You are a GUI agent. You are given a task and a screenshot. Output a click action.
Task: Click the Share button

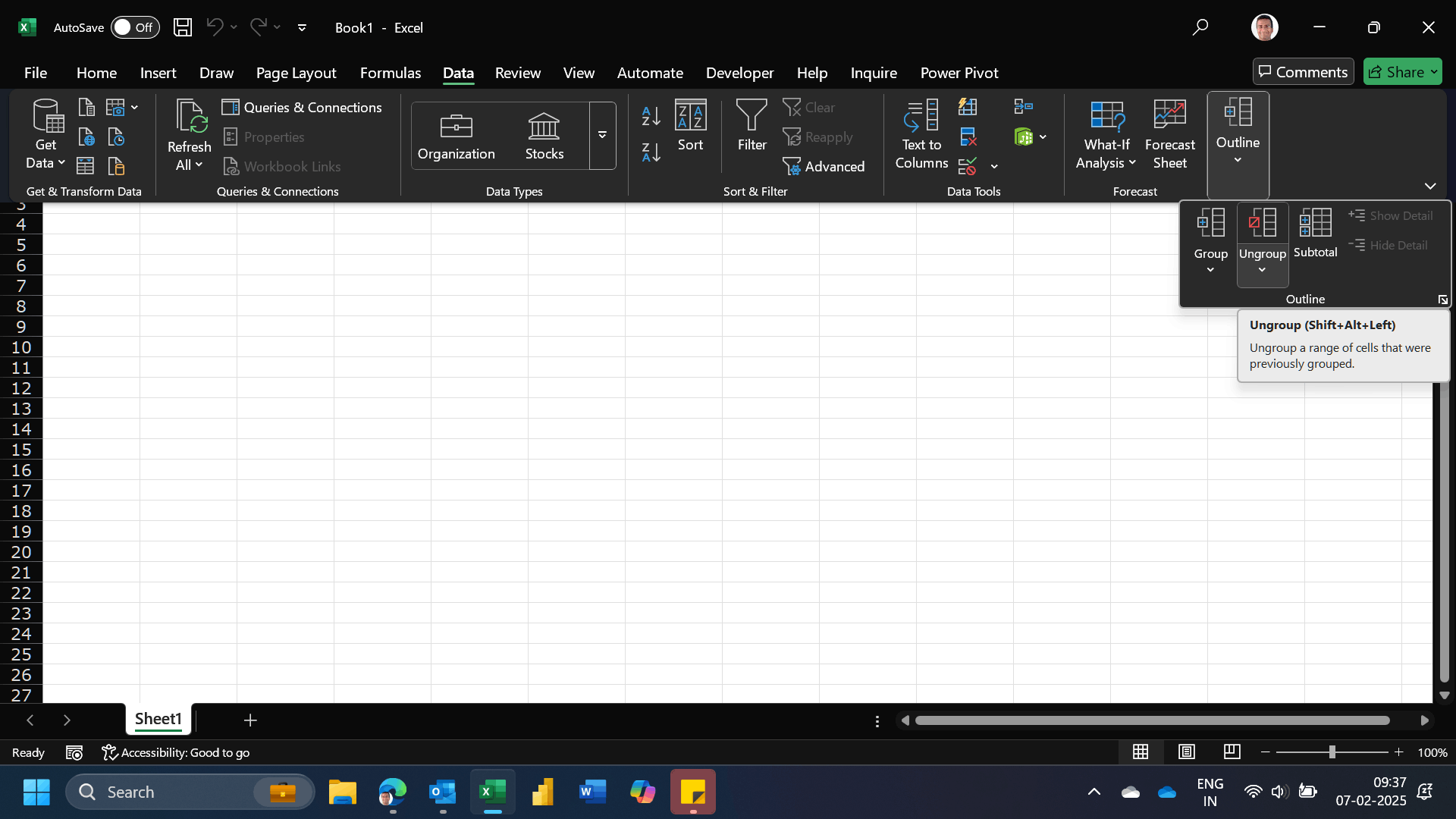[x=1402, y=71]
